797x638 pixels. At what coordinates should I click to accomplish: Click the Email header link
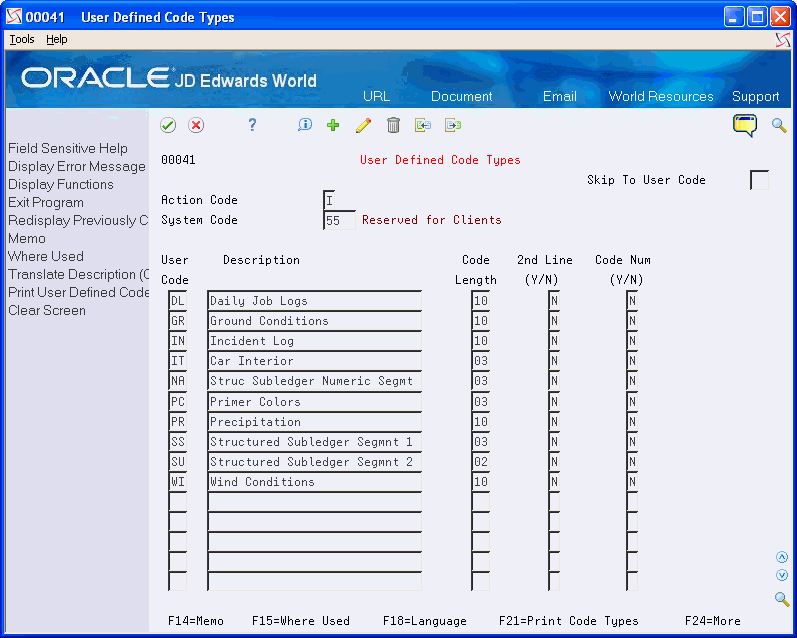click(560, 96)
